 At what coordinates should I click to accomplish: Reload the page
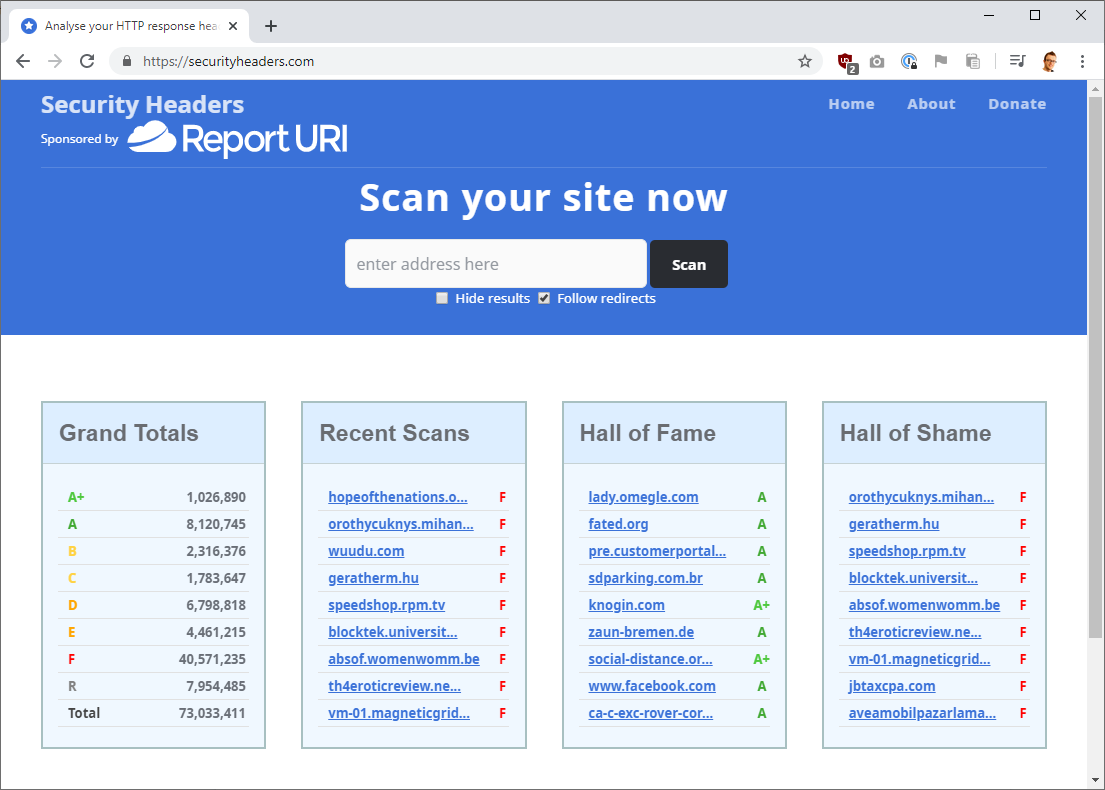tap(87, 61)
